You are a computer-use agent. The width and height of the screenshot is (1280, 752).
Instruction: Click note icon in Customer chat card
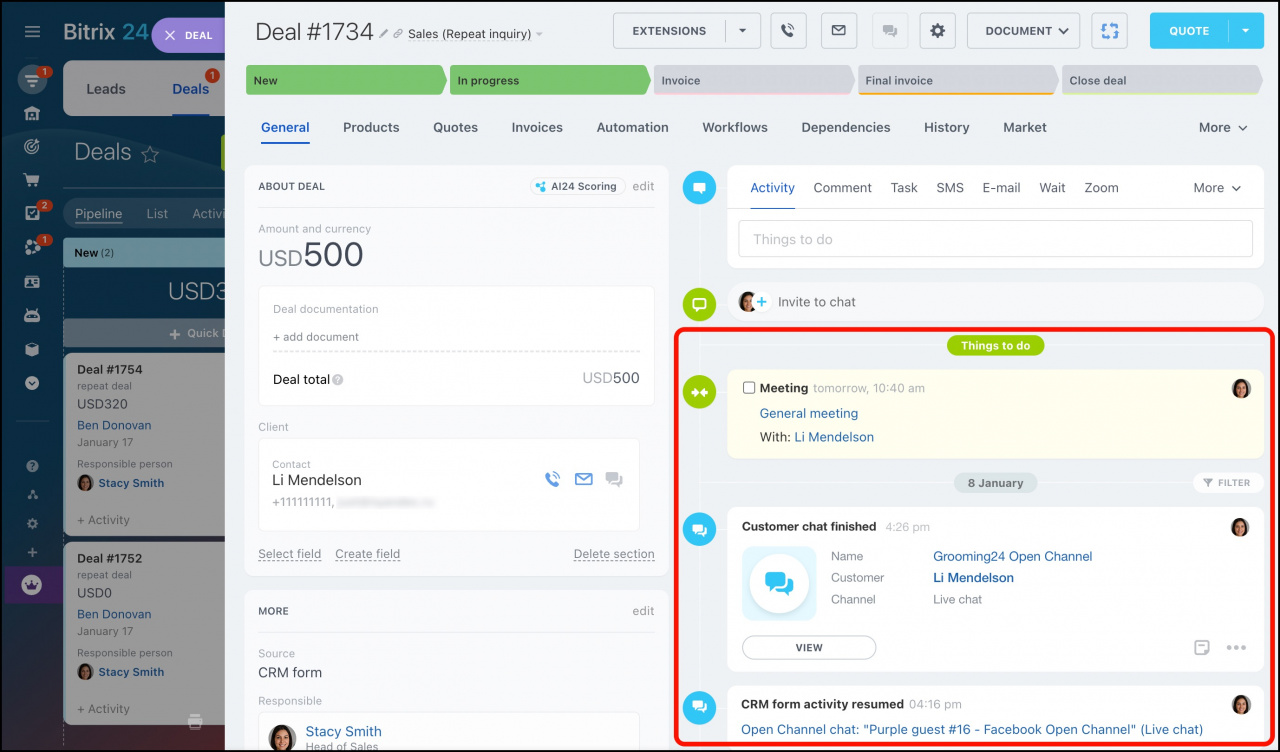pos(1202,648)
